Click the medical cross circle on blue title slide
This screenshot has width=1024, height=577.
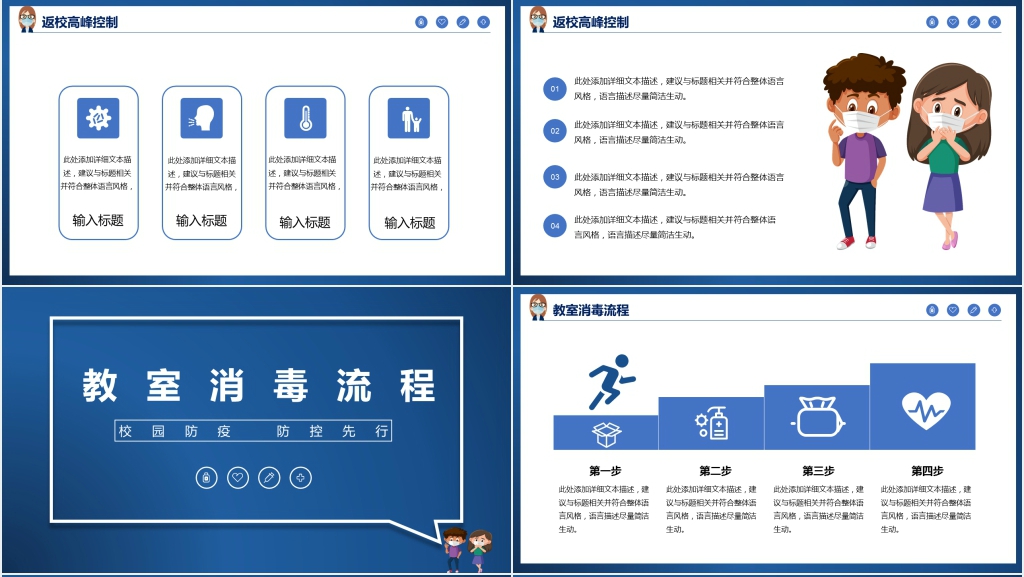(300, 478)
